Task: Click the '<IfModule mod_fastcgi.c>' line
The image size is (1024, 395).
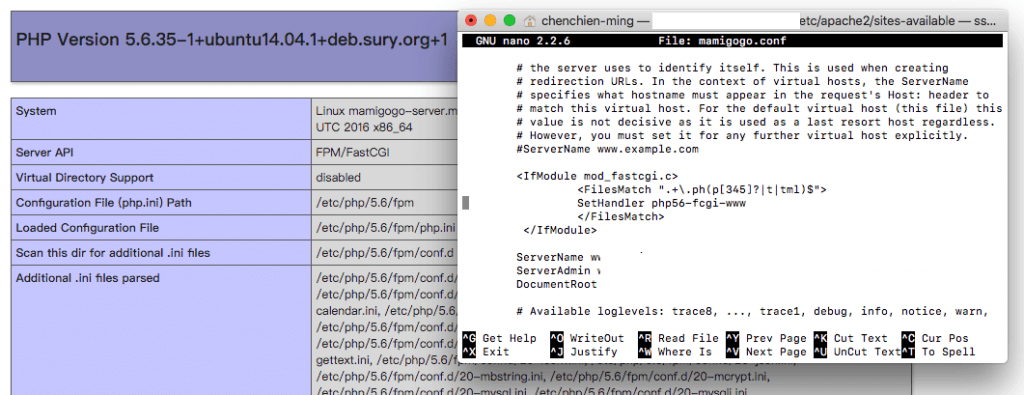Action: coord(597,176)
